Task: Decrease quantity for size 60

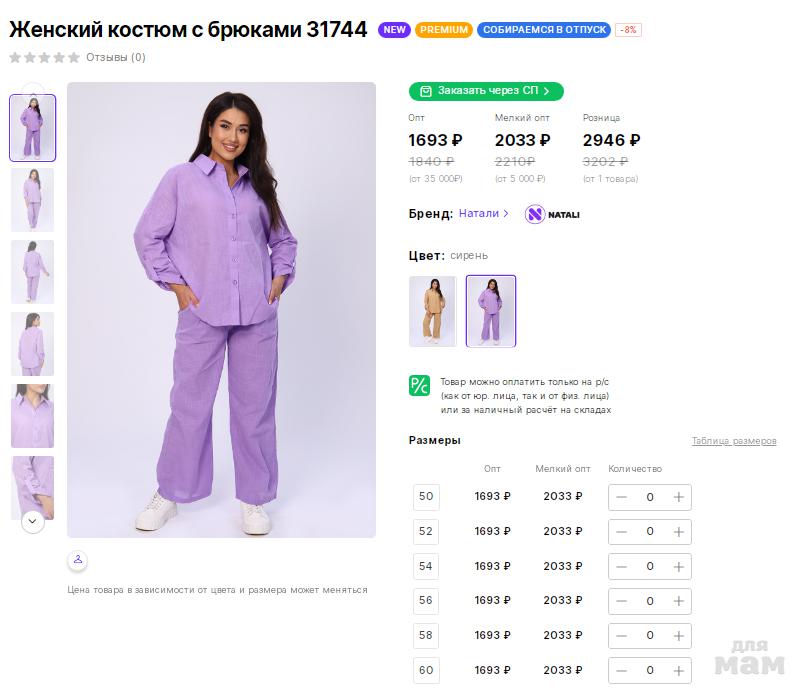Action: (x=622, y=671)
